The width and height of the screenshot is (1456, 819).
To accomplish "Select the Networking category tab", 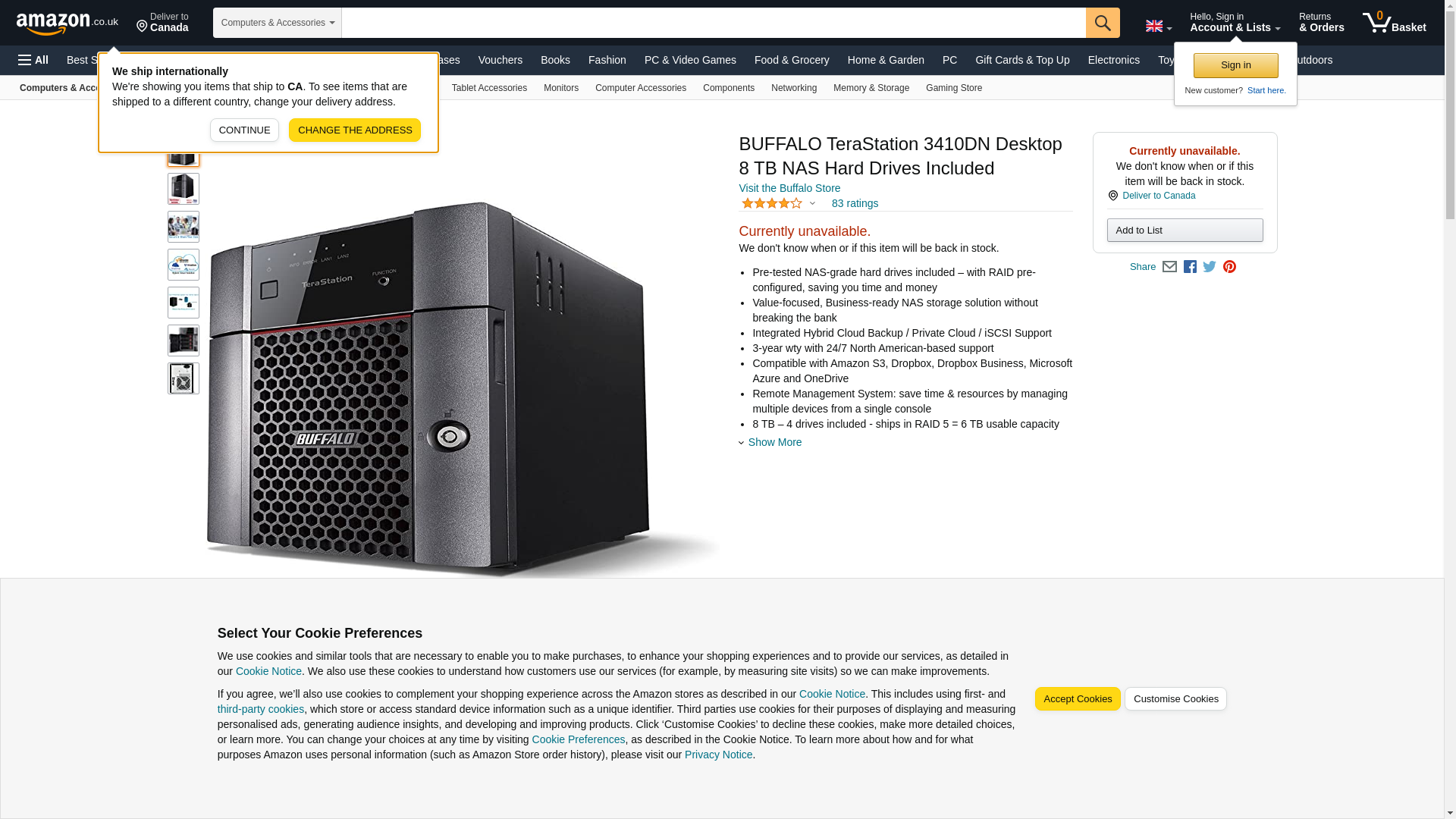I will [x=793, y=88].
